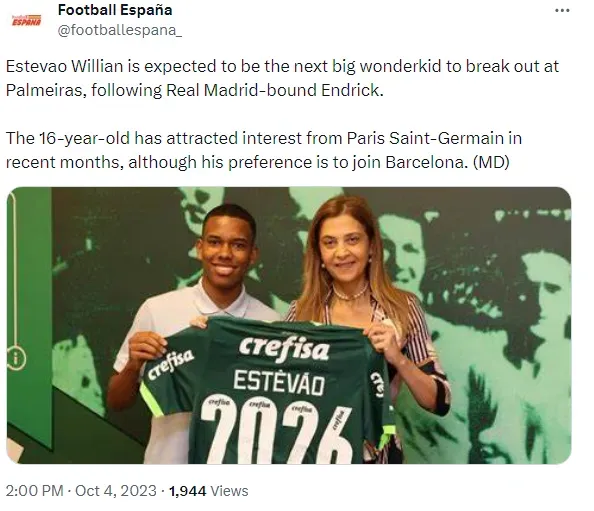The height and width of the screenshot is (511, 594).
Task: Click the Oct 4, 2023 date
Action: pos(116,491)
